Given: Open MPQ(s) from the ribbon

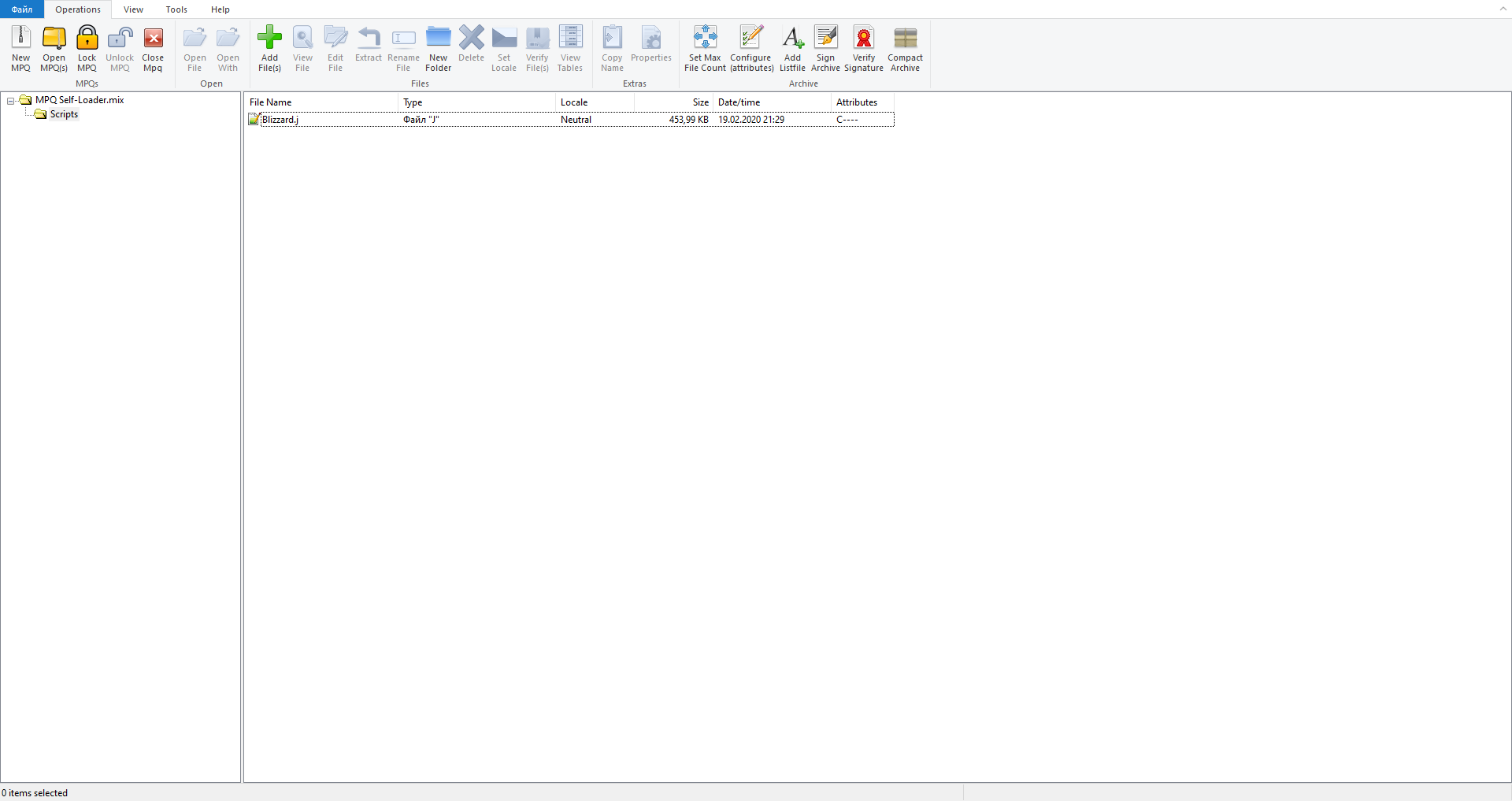Looking at the screenshot, I should point(54,49).
